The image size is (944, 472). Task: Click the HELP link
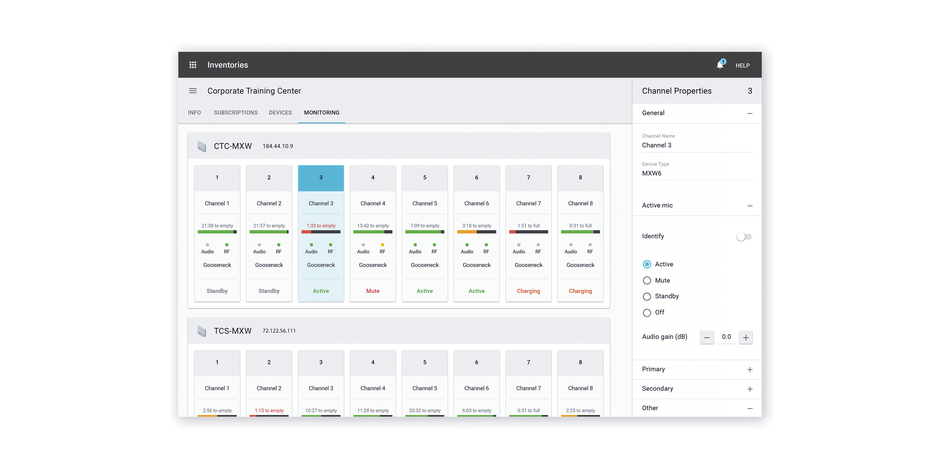tap(743, 66)
